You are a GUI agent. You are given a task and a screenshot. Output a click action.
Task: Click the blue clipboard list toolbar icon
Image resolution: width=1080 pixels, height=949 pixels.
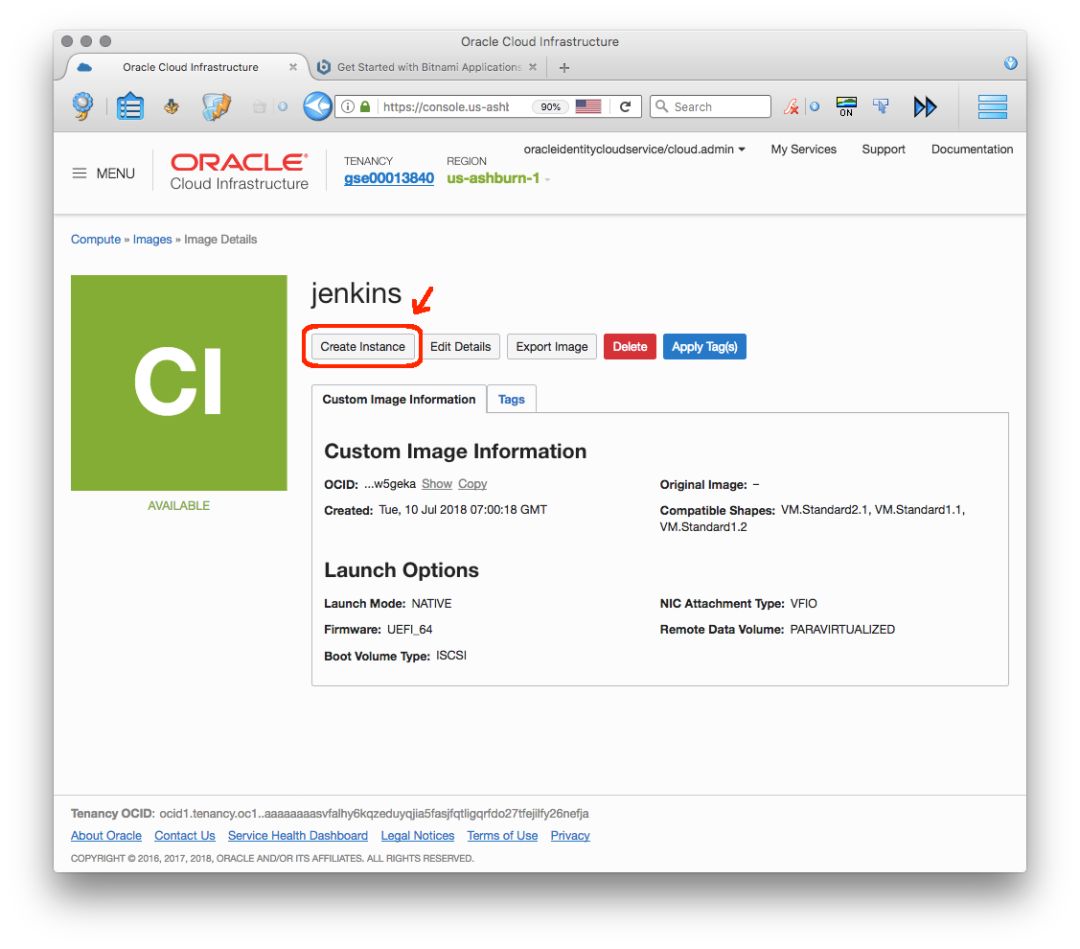click(x=130, y=106)
